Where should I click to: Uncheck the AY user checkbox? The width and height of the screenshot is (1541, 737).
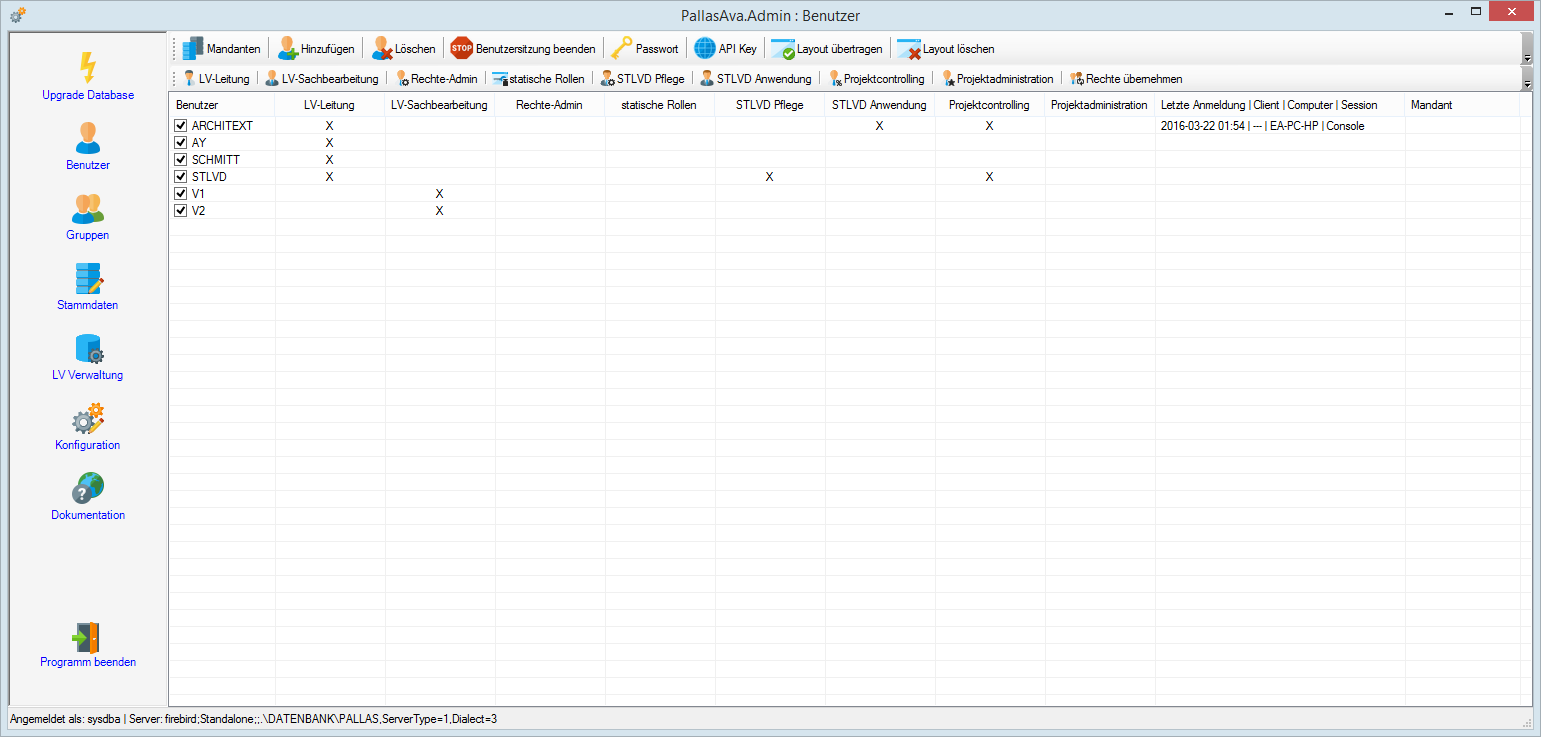(181, 143)
